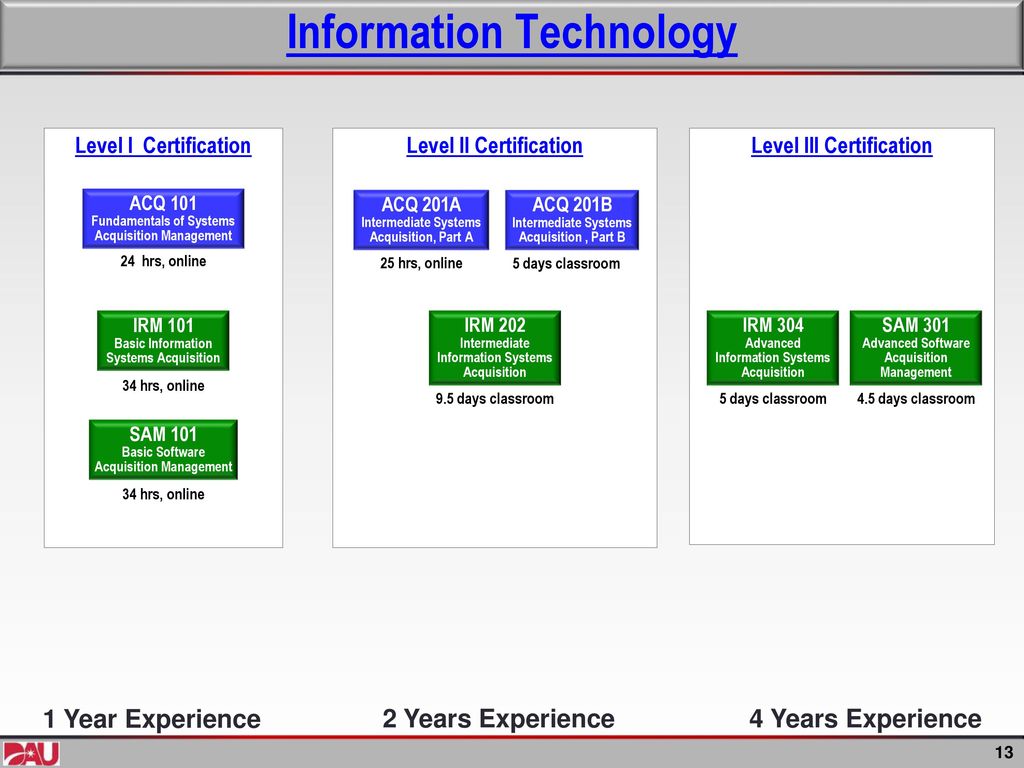1024x768 pixels.
Task: Select the SAM 301 course box
Action: [x=916, y=347]
